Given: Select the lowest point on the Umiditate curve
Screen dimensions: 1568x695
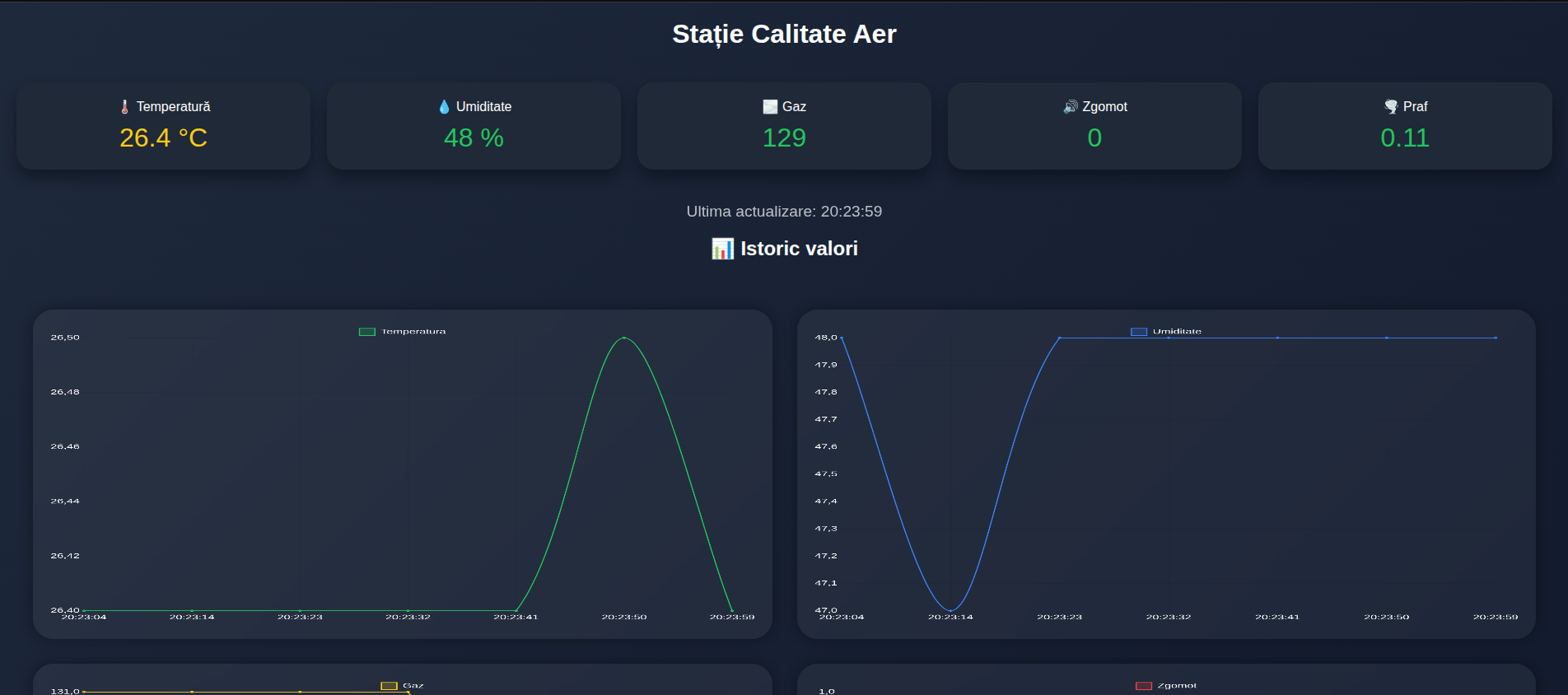Looking at the screenshot, I should pyautogui.click(x=950, y=610).
